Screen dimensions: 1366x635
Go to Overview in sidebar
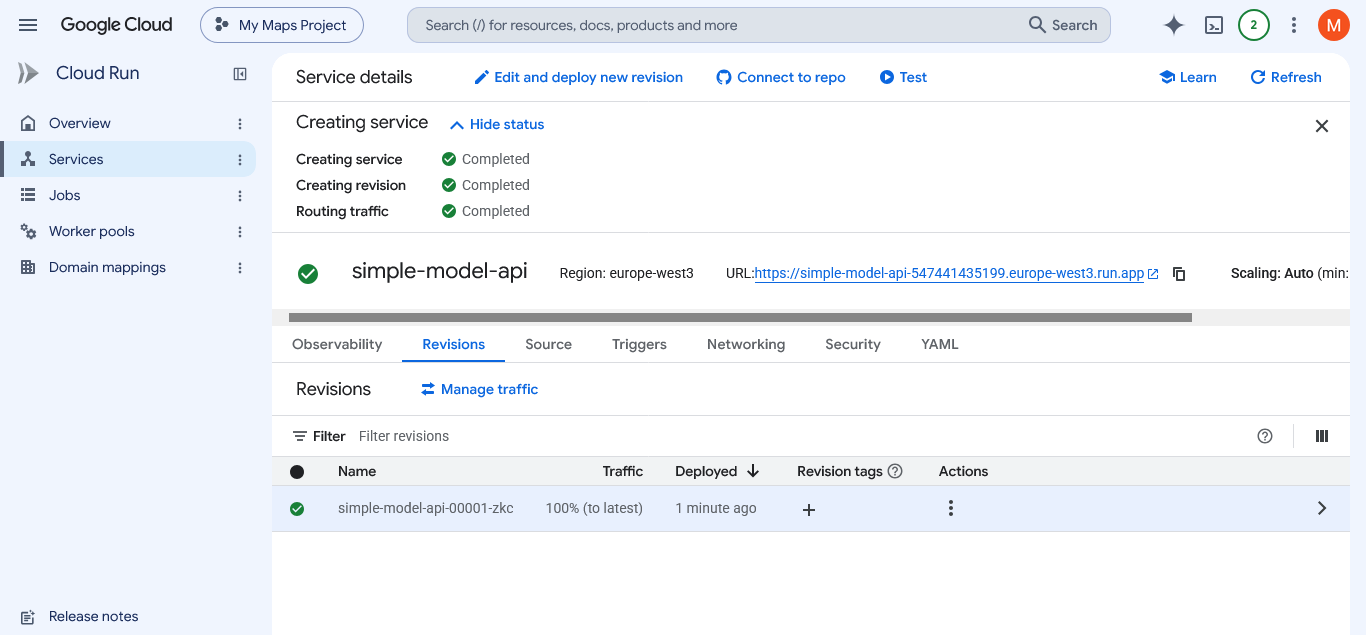[80, 123]
